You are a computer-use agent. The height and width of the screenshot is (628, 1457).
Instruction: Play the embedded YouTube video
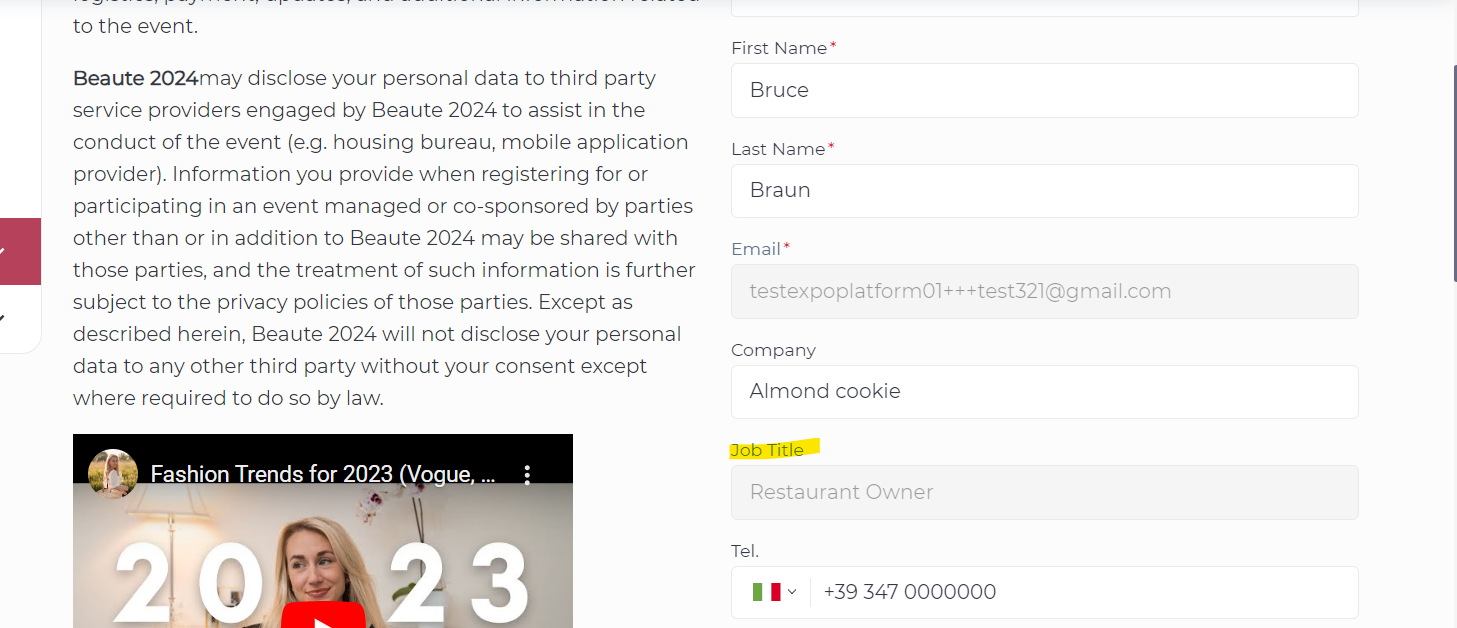322,616
